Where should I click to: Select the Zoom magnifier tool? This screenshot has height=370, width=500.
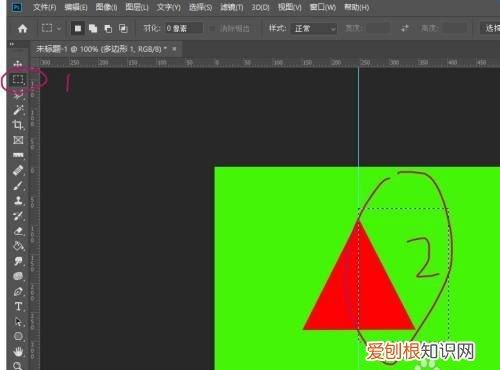(18, 366)
